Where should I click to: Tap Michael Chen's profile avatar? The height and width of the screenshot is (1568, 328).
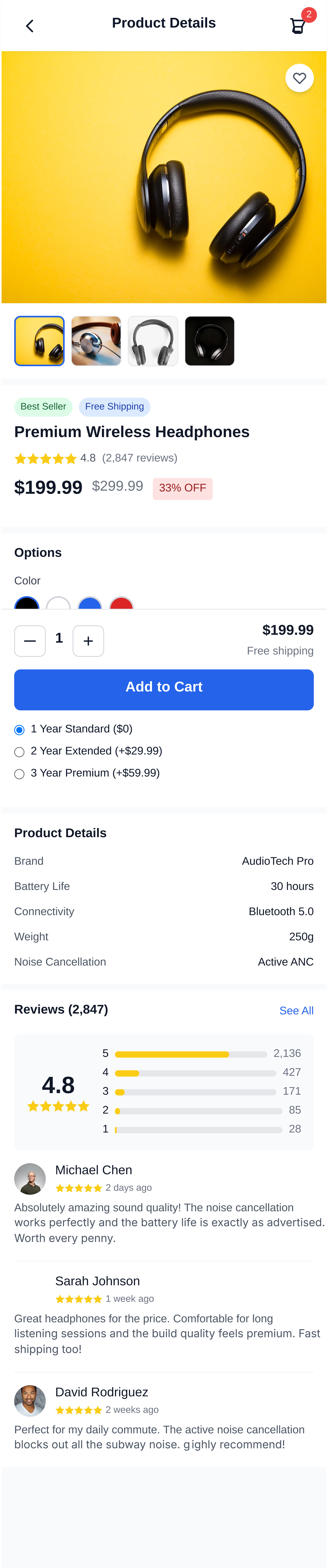[x=30, y=1179]
